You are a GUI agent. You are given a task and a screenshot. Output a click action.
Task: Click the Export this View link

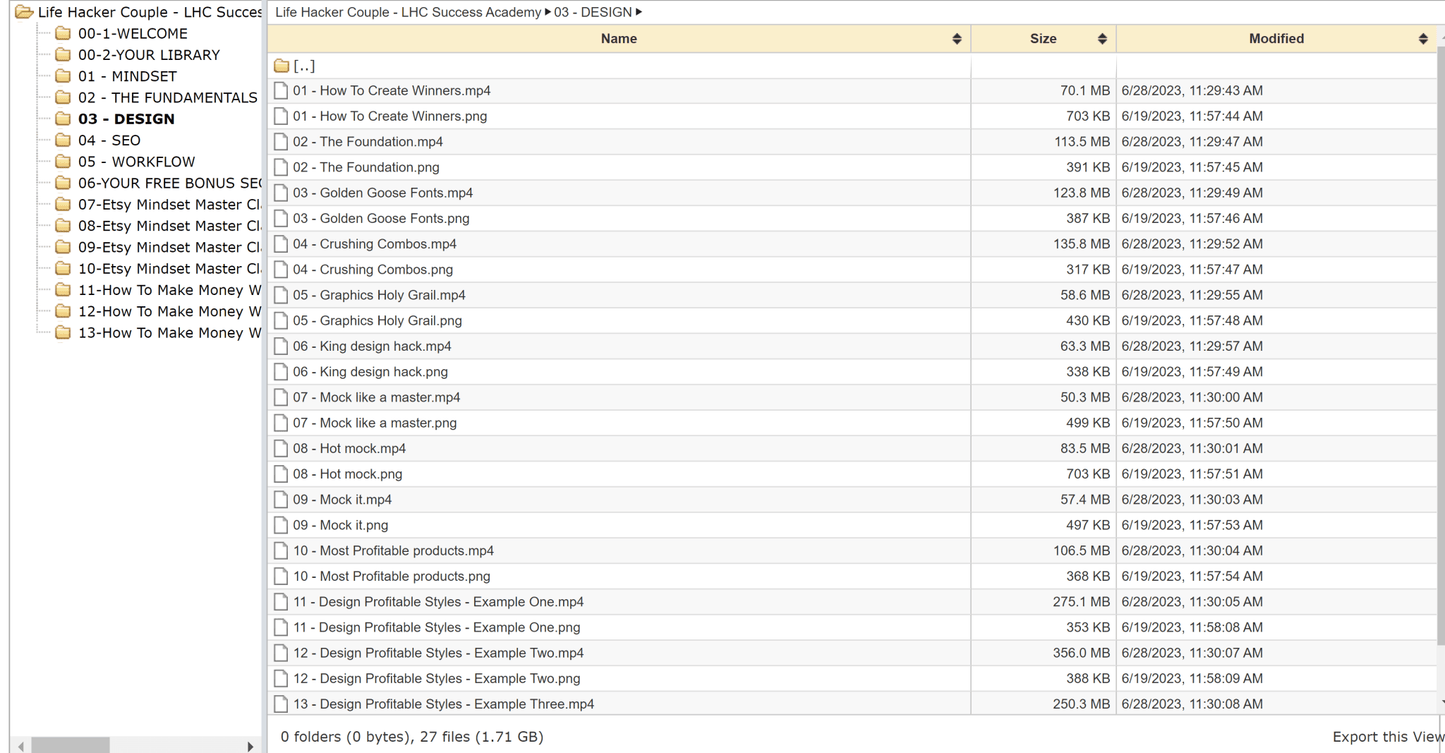[1388, 737]
